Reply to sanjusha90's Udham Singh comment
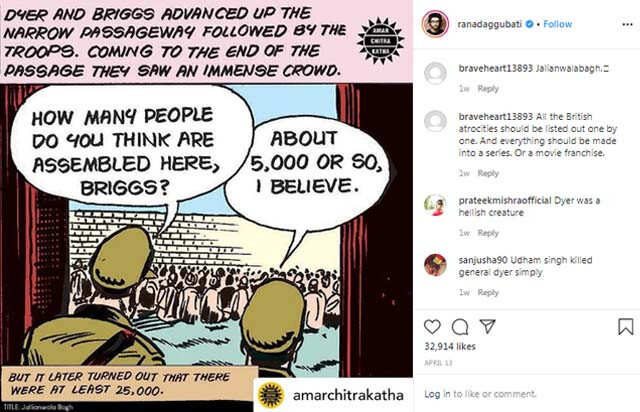This screenshot has width=640, height=412. tap(488, 292)
